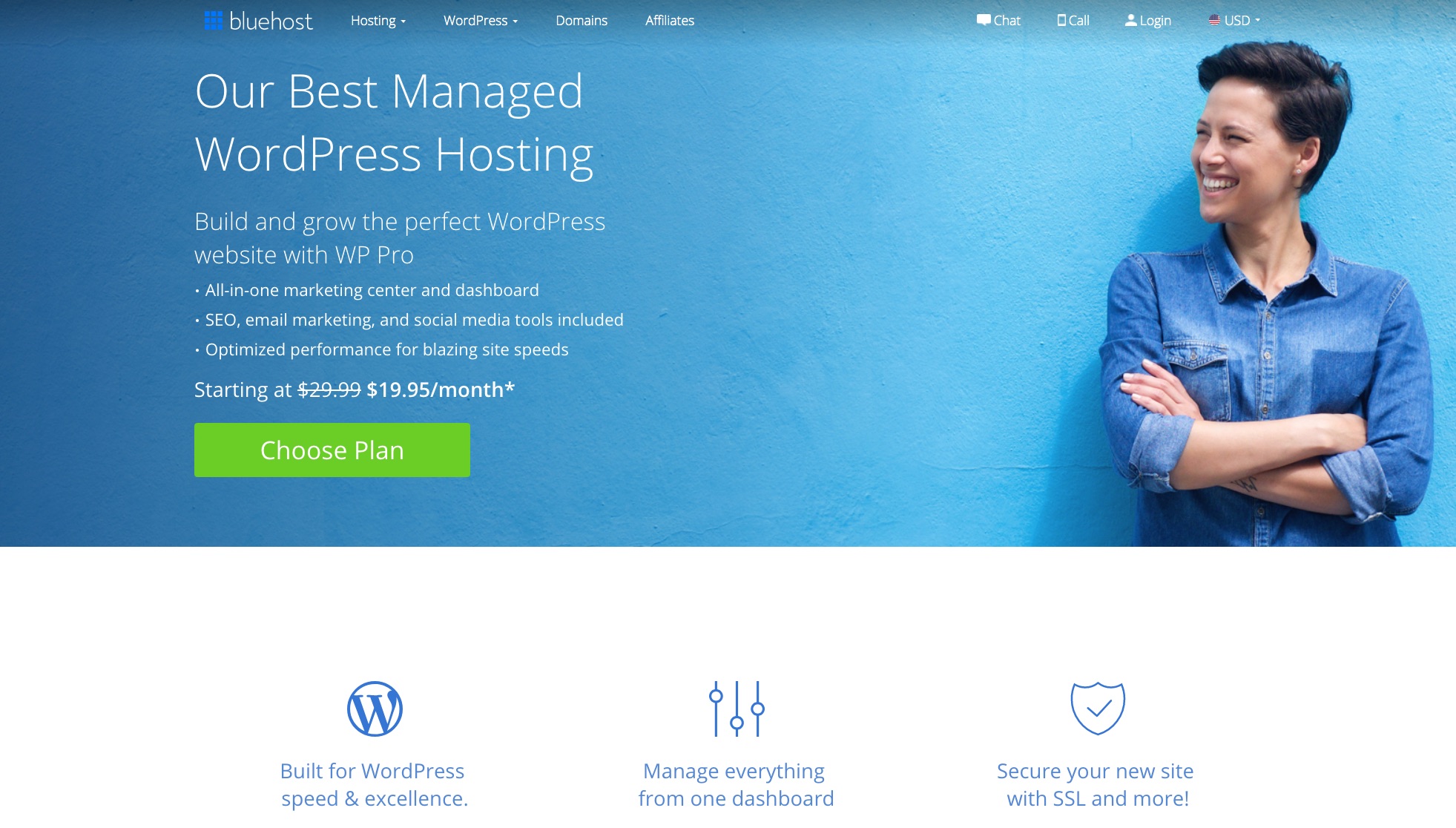Click the SSL shield checkmark icon
The image size is (1456, 828).
(1098, 709)
